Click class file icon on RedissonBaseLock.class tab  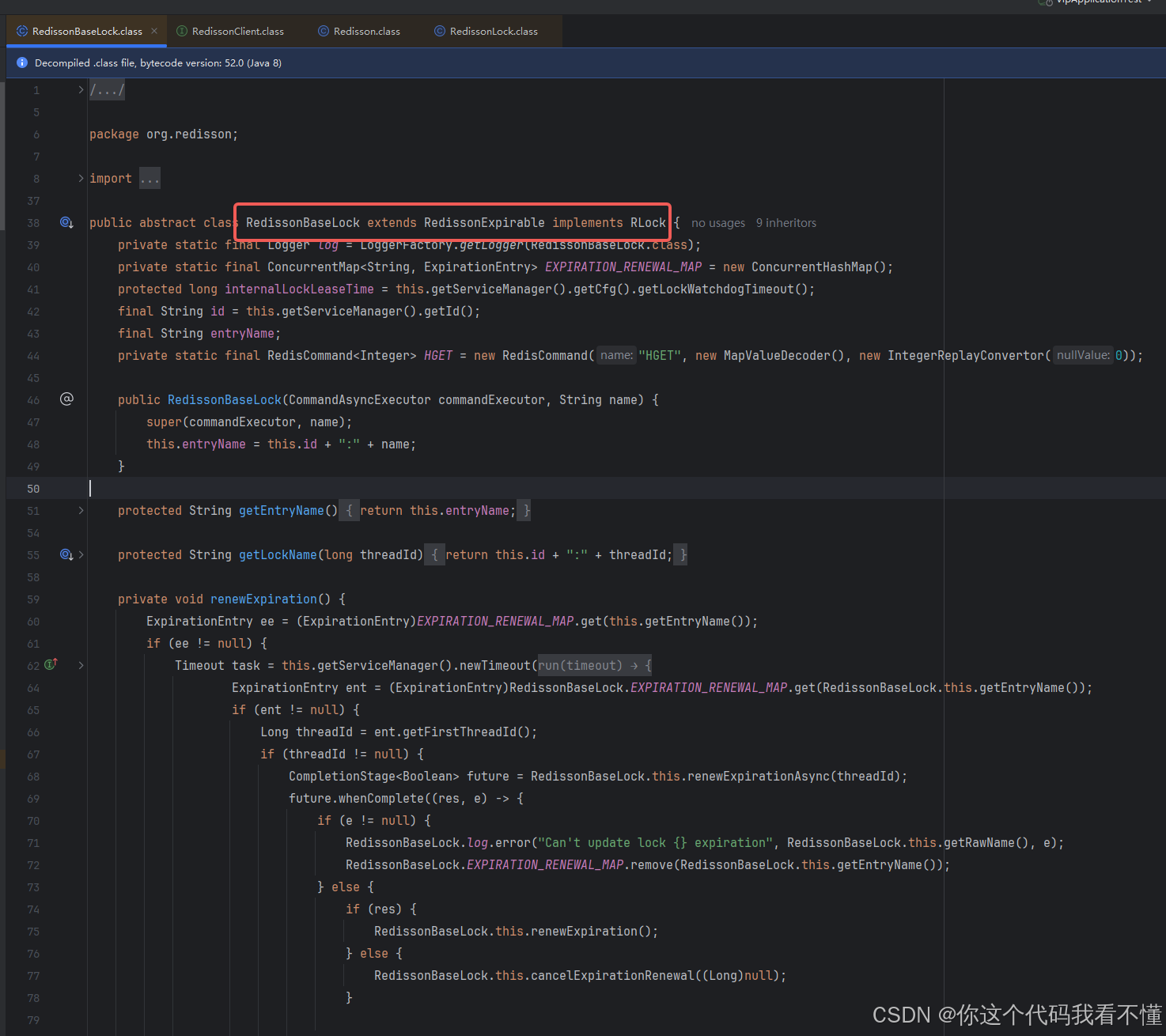click(x=22, y=32)
